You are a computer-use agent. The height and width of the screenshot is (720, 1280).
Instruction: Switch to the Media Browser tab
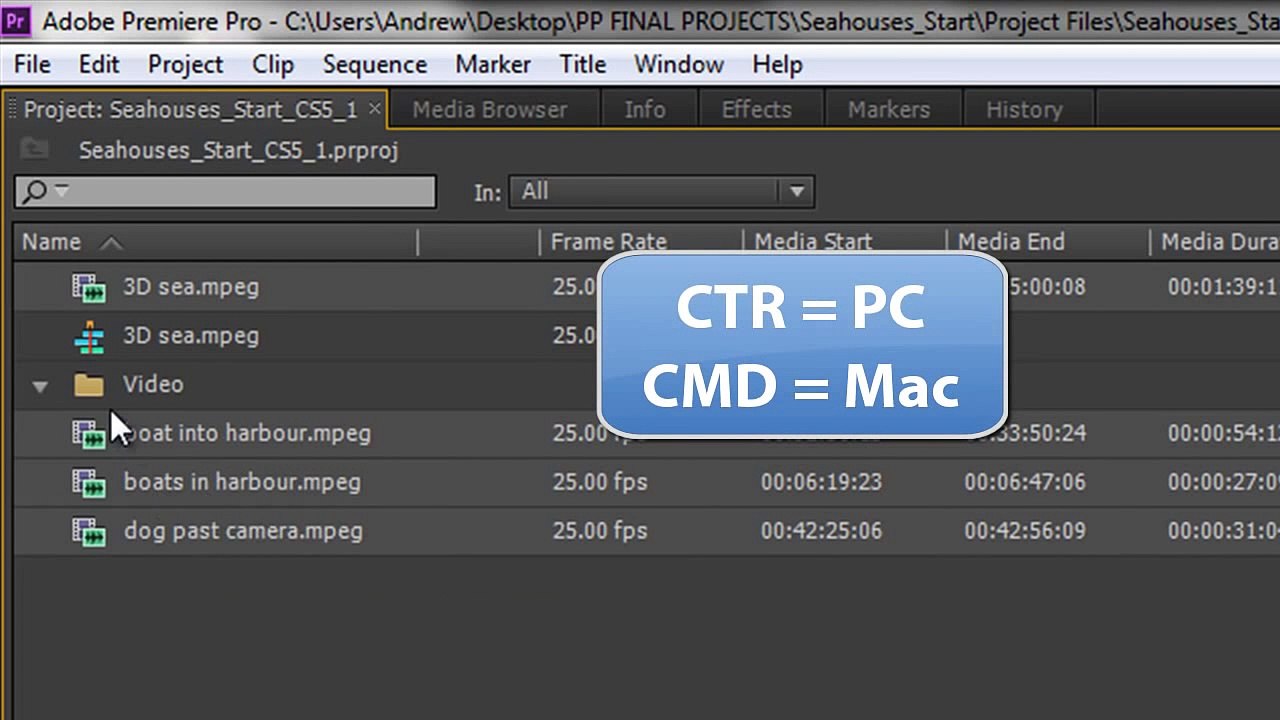[x=489, y=110]
